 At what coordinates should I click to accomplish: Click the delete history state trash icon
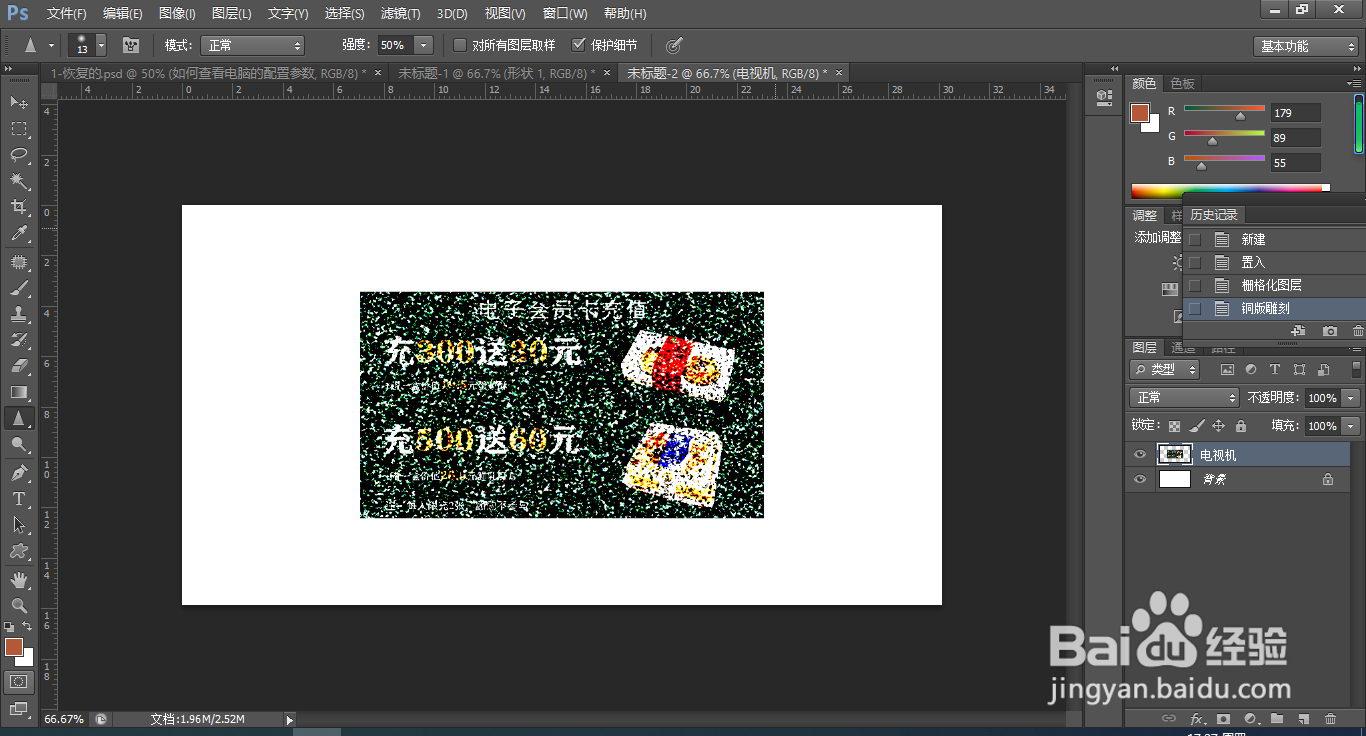pyautogui.click(x=1357, y=331)
